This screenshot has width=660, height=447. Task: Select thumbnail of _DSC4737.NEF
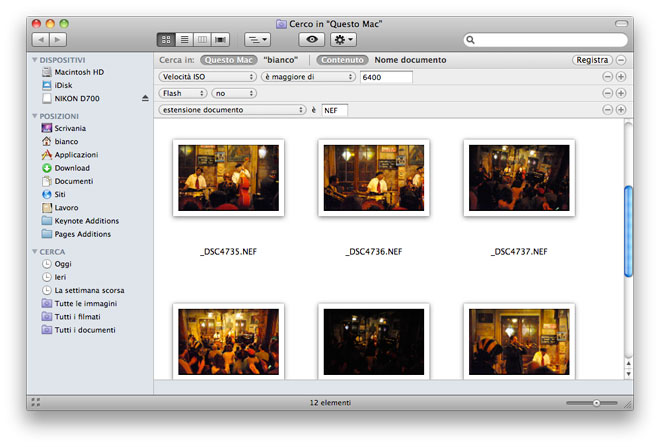point(519,178)
